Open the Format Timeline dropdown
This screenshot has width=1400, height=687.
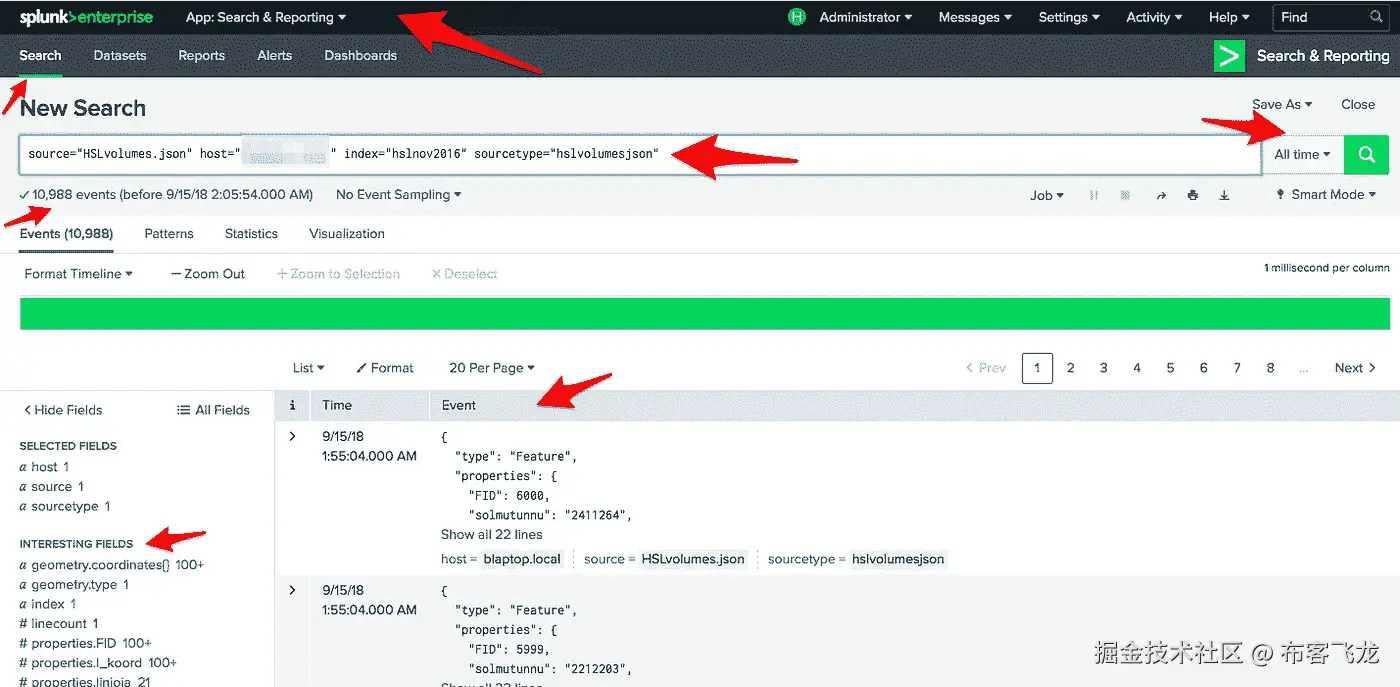coord(79,273)
